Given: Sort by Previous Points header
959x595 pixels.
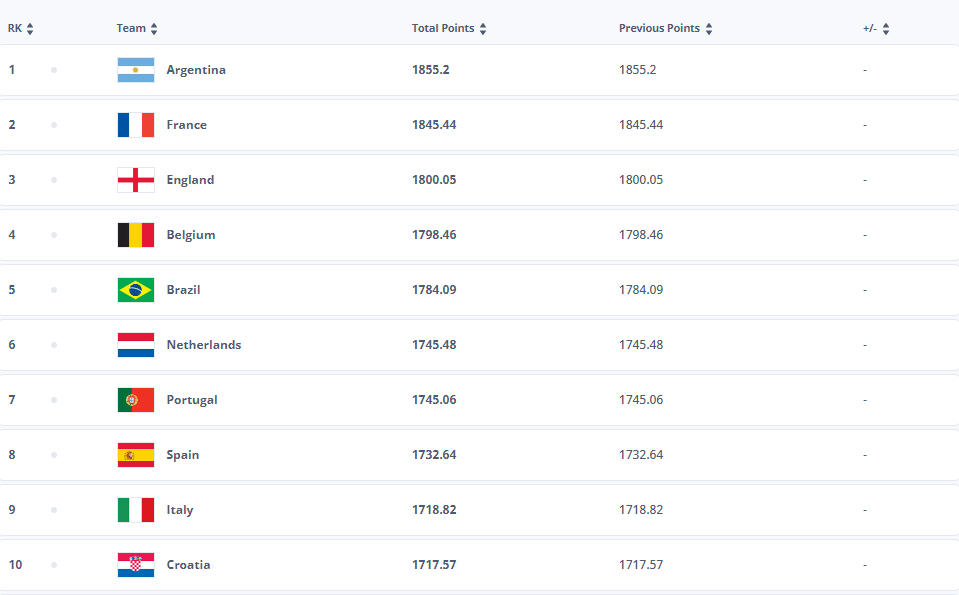Looking at the screenshot, I should point(665,29).
